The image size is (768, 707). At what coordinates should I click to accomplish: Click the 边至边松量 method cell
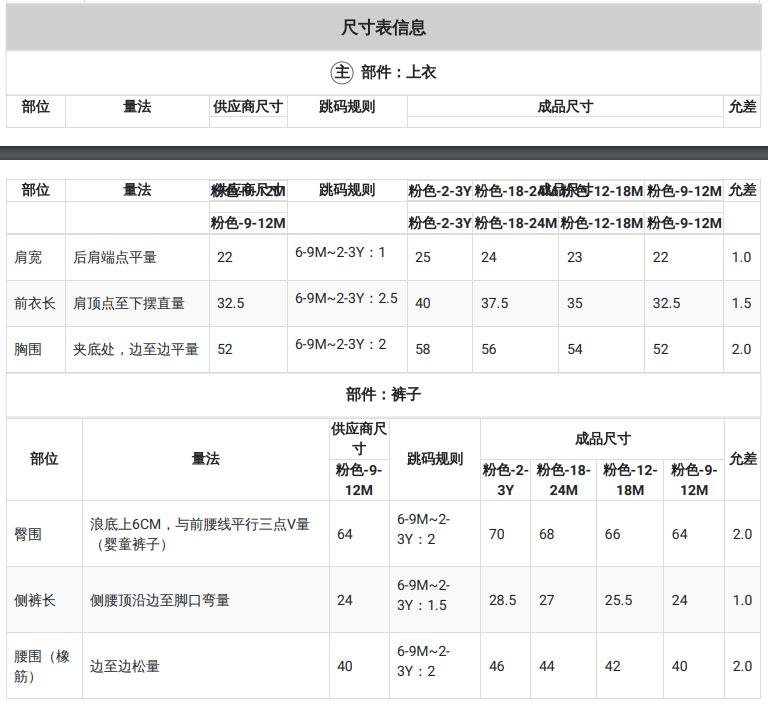pos(125,666)
